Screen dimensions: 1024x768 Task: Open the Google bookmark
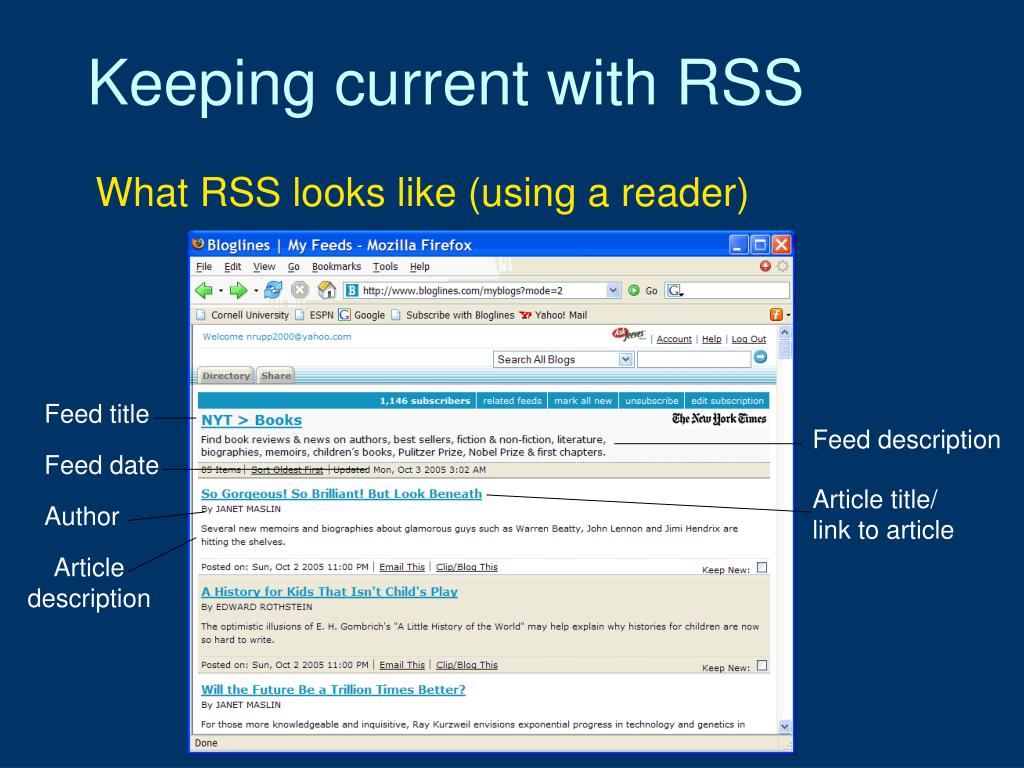pos(362,315)
